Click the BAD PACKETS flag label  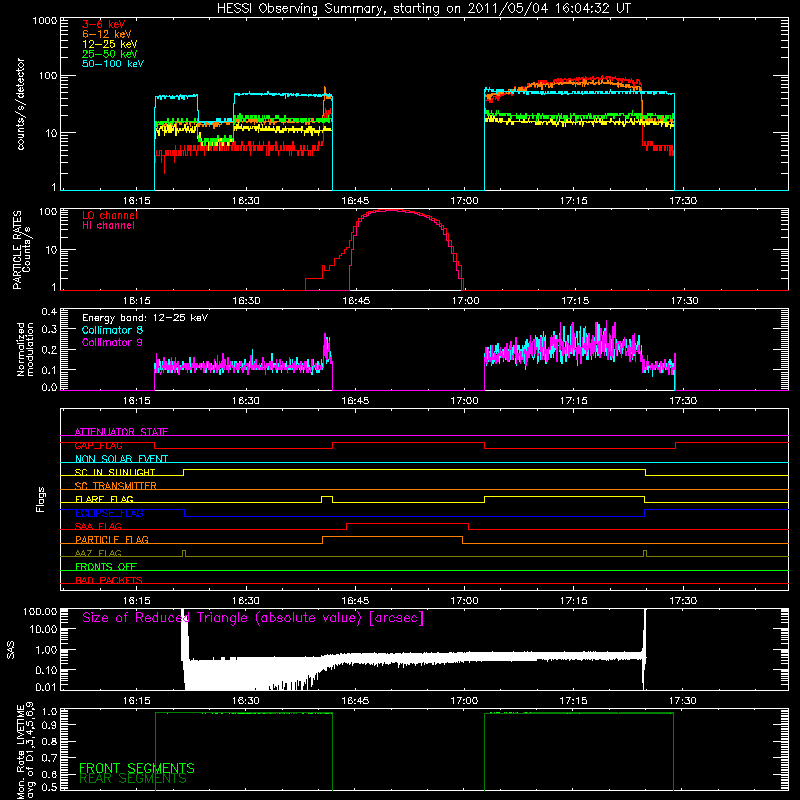(x=109, y=580)
